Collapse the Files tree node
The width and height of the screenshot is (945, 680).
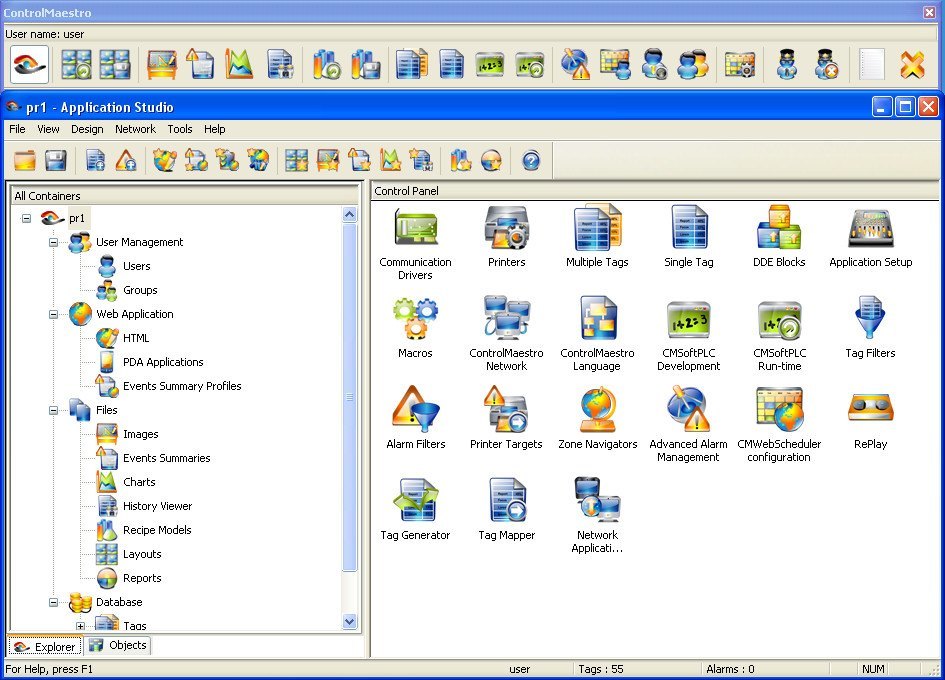(53, 410)
